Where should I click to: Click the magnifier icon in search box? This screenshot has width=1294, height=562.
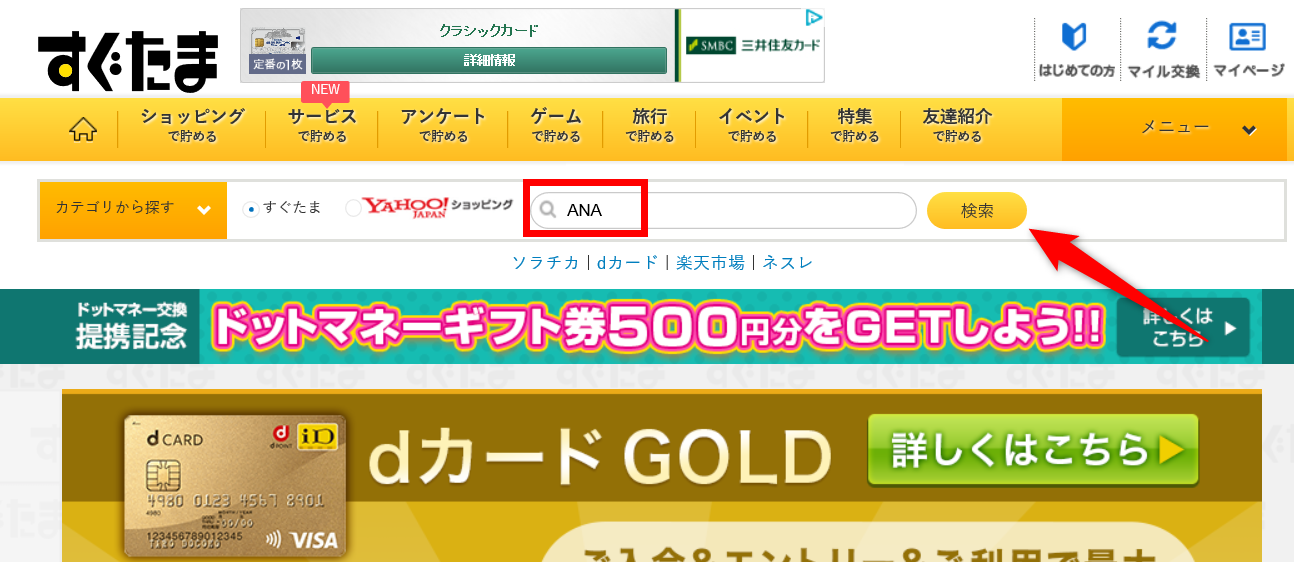coord(548,211)
